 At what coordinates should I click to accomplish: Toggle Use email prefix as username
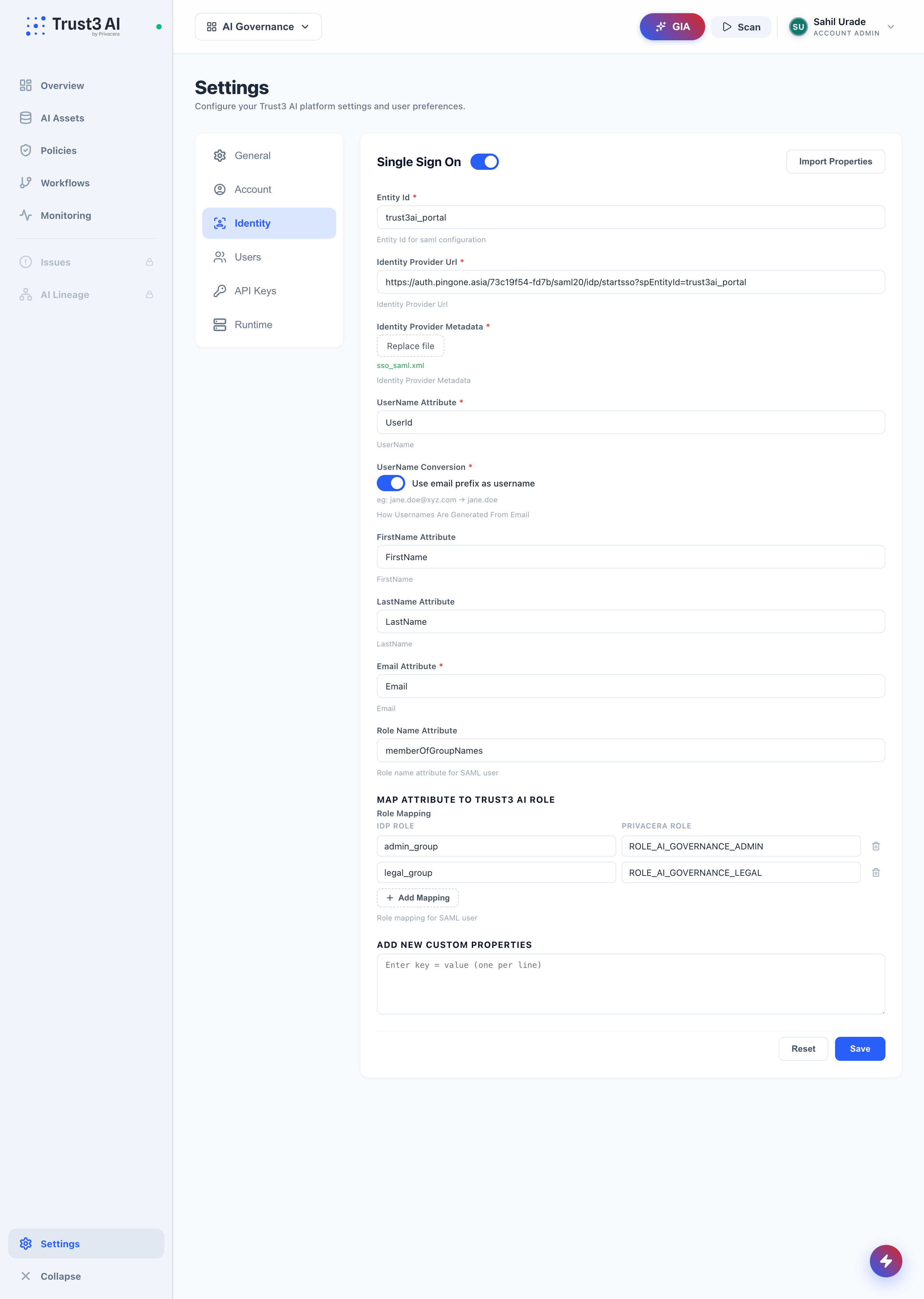[391, 483]
